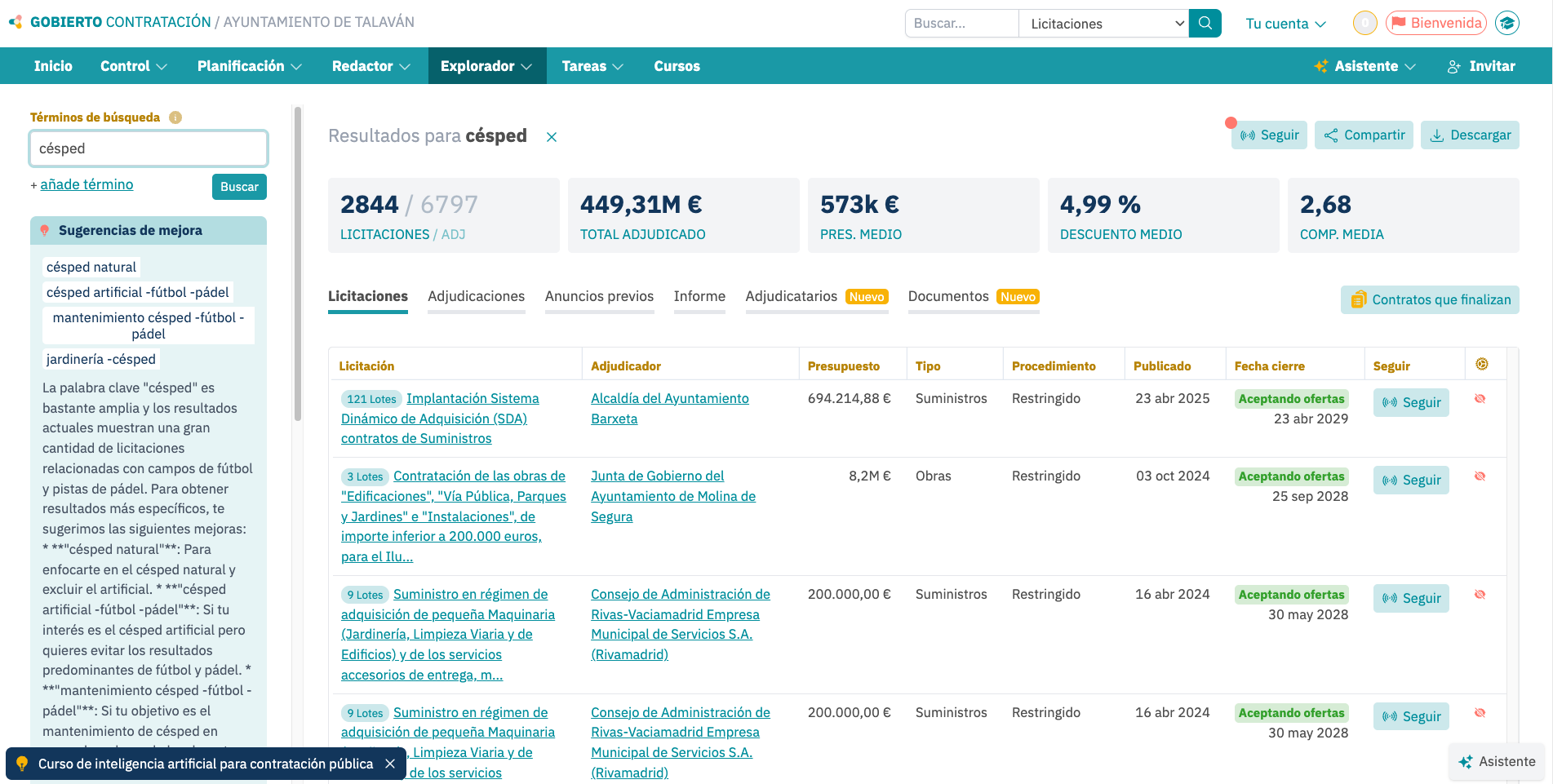Click the añade término link

click(x=87, y=184)
